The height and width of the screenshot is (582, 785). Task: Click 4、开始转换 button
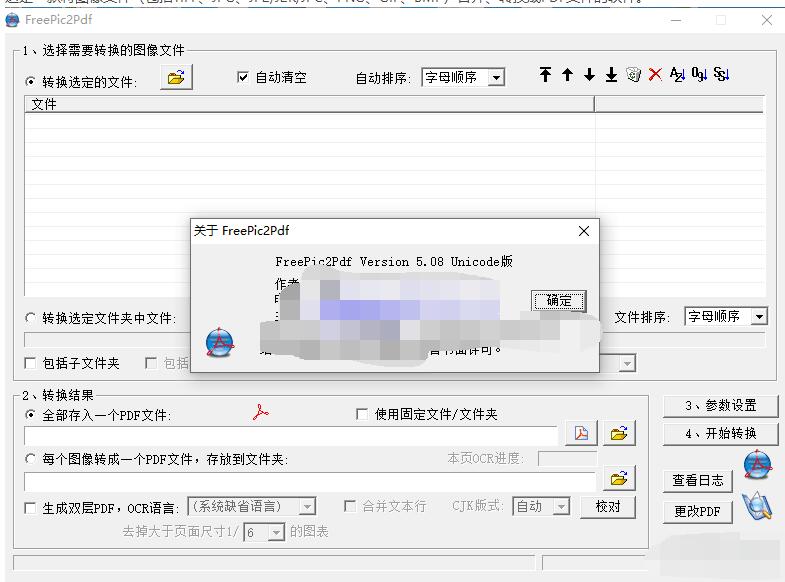721,434
